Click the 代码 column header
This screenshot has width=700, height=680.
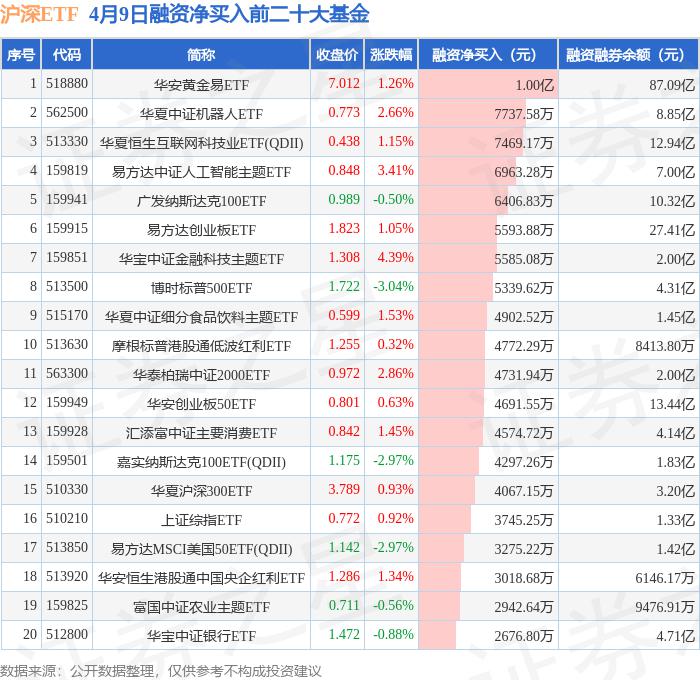tap(67, 54)
